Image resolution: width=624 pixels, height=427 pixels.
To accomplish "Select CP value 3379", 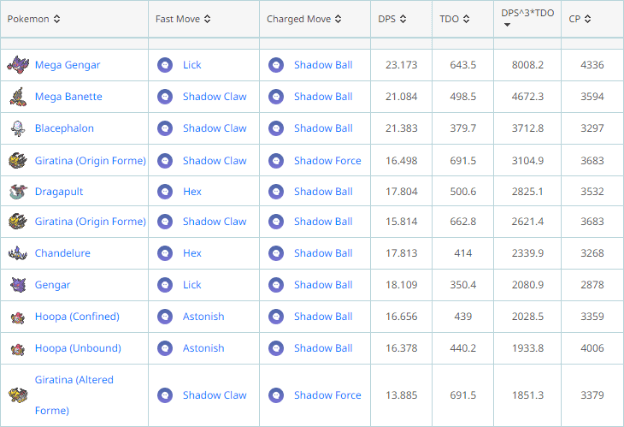I will point(592,395).
